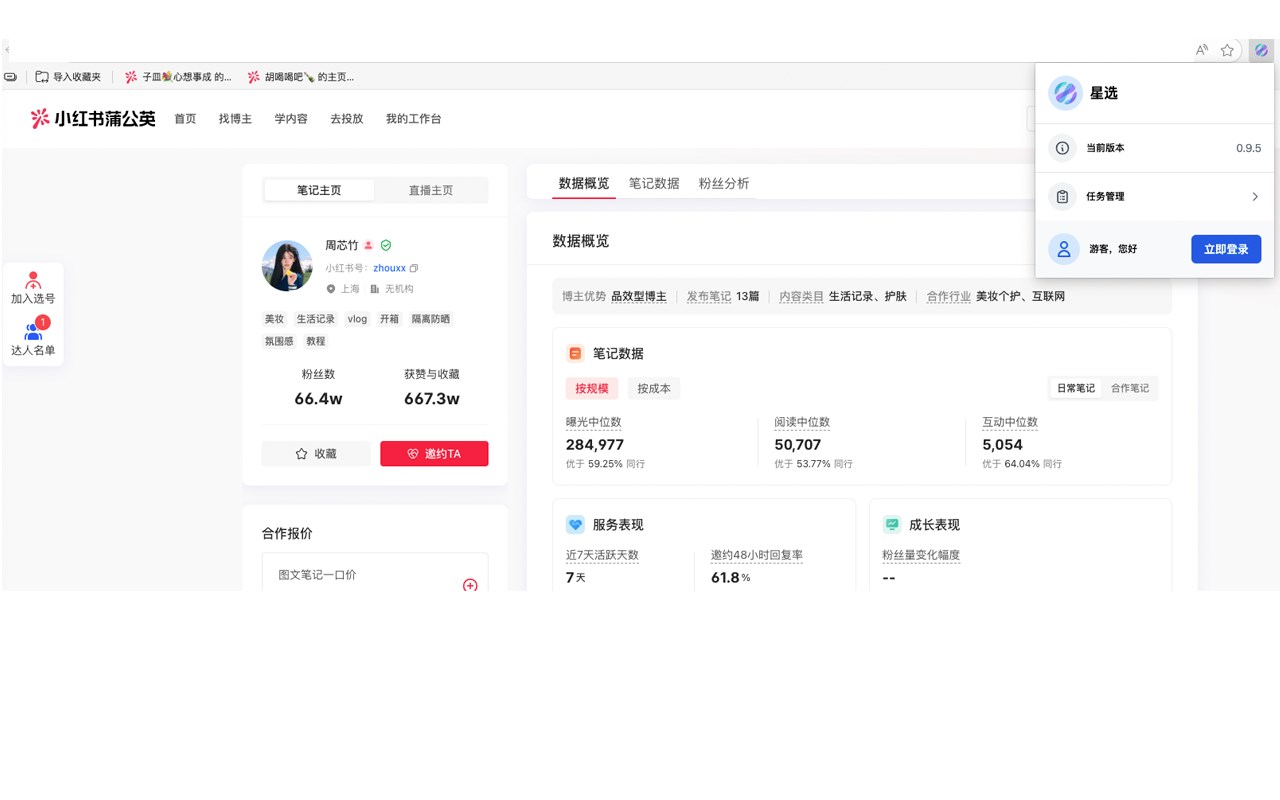
Task: Click the orange 笔记数据 section icon
Action: pos(575,353)
